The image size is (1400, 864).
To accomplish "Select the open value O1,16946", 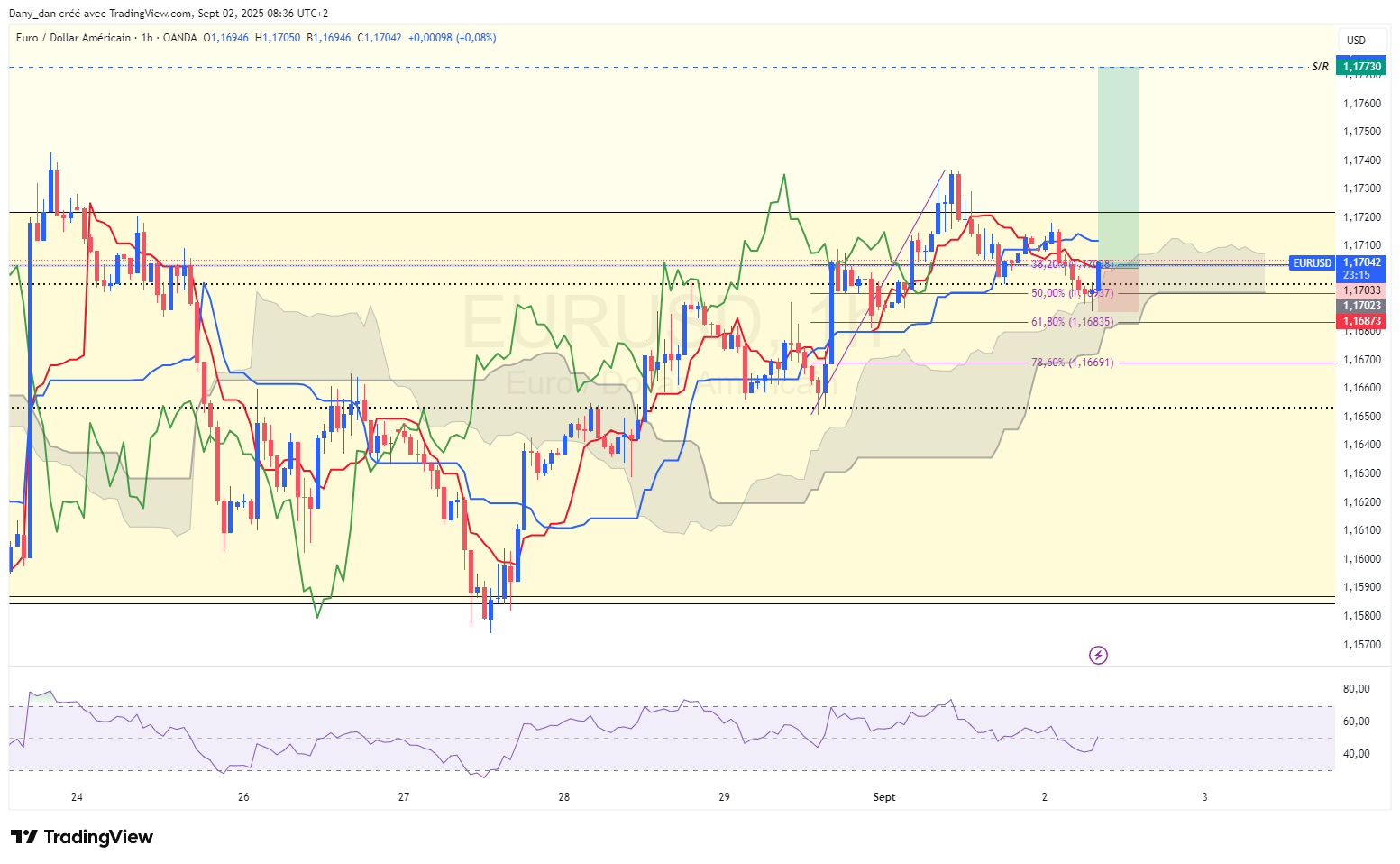I will pyautogui.click(x=226, y=38).
